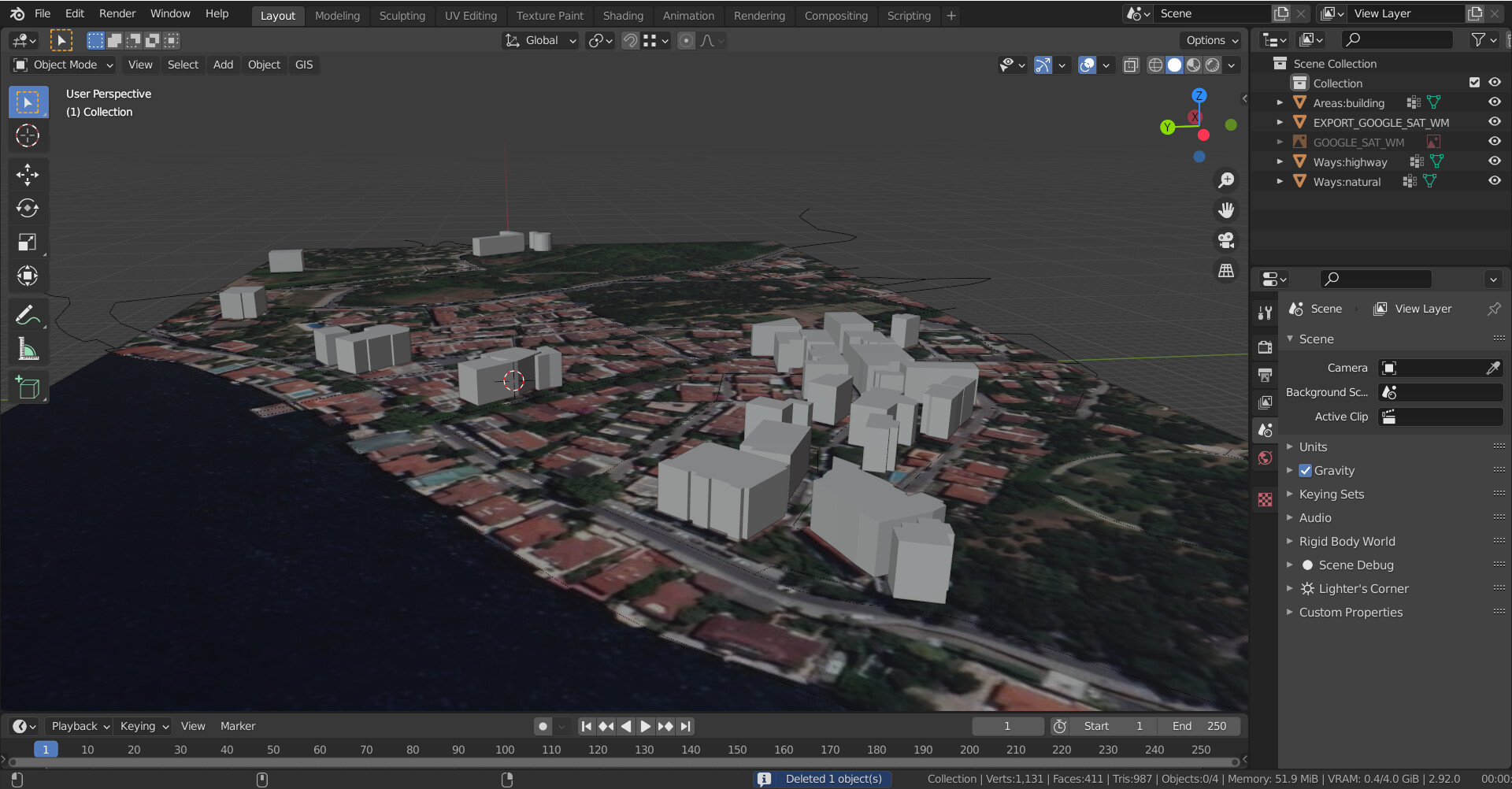Open the Output properties tab
The height and width of the screenshot is (789, 1512).
click(1265, 375)
